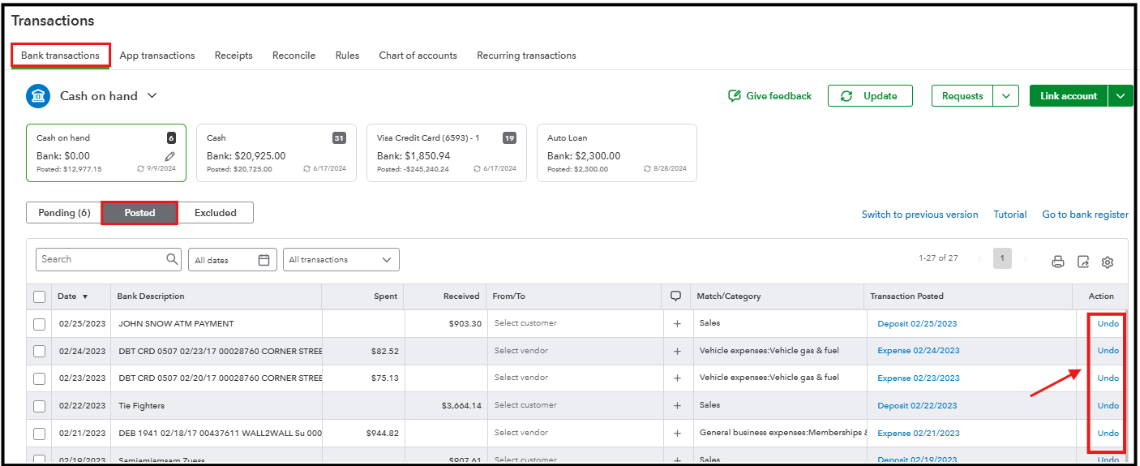Screen dimensions: 1140x466
Task: Undo the 02/24/2023 expense transaction
Action: (x=1108, y=350)
